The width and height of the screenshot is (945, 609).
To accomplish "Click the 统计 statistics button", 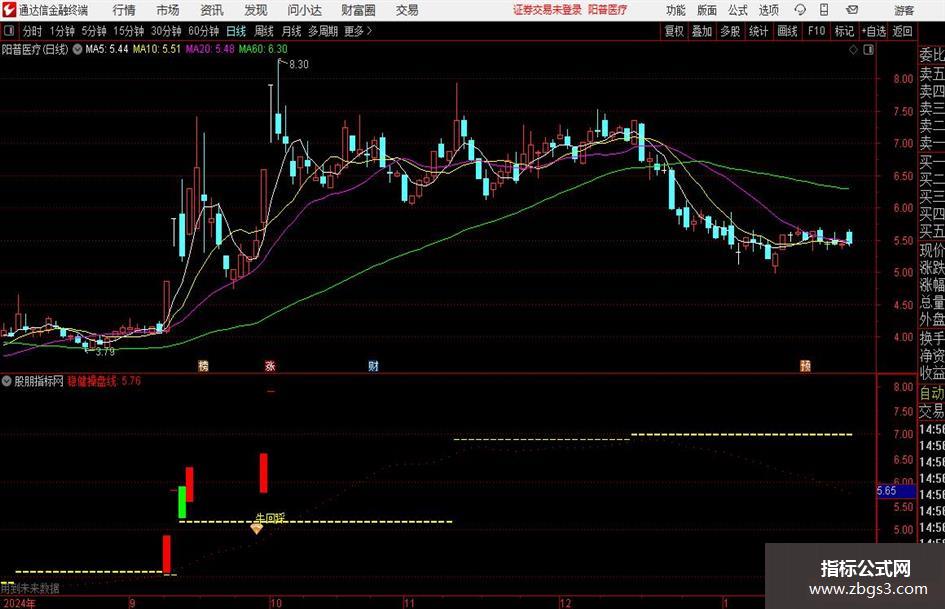I will (x=759, y=31).
